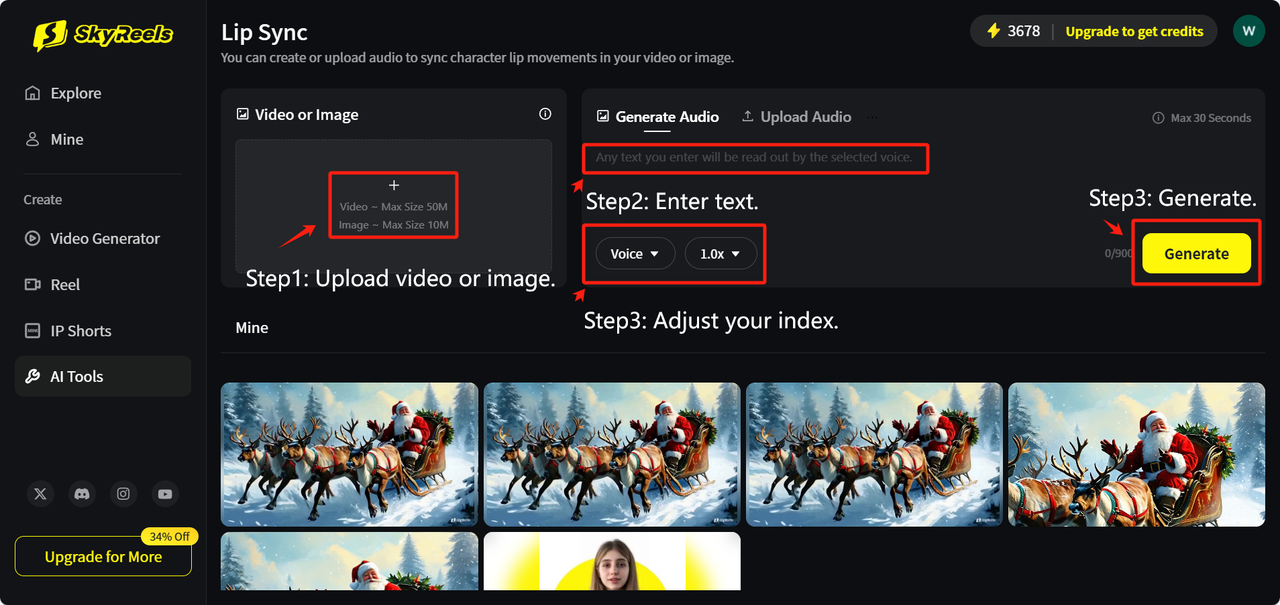Click the AI Tools wrench icon
Screen dimensions: 1280x605
click(32, 376)
